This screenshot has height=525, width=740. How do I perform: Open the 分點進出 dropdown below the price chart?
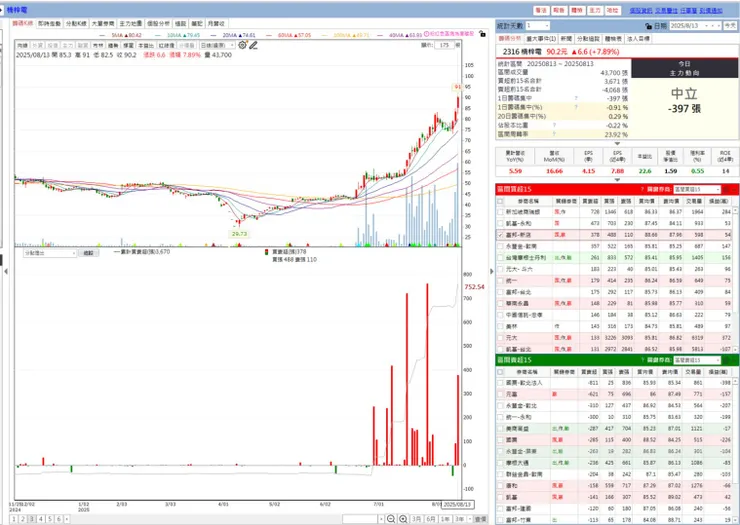click(50, 254)
